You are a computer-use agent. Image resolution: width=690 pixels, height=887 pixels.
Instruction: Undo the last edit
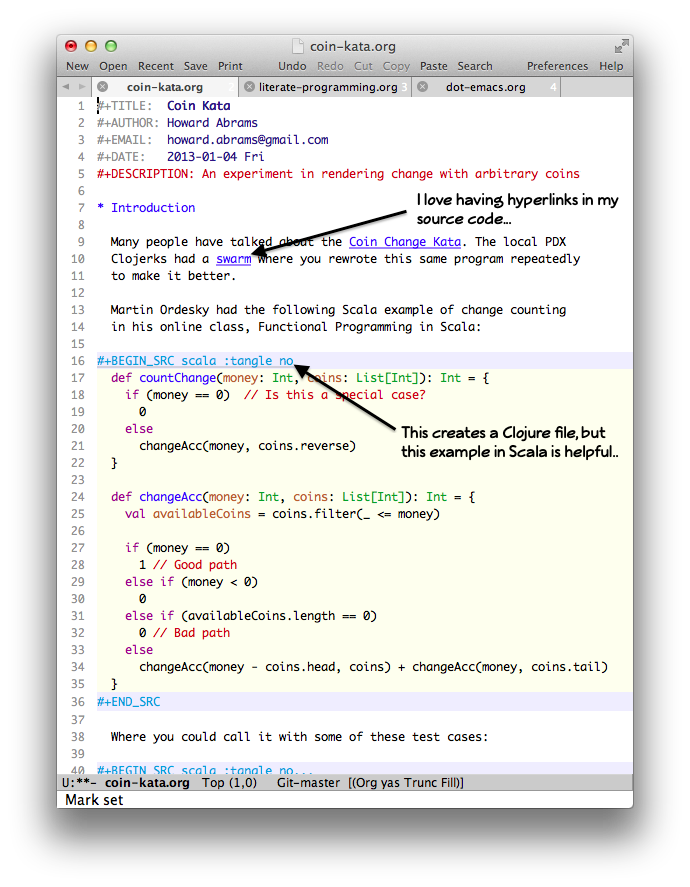pyautogui.click(x=292, y=66)
